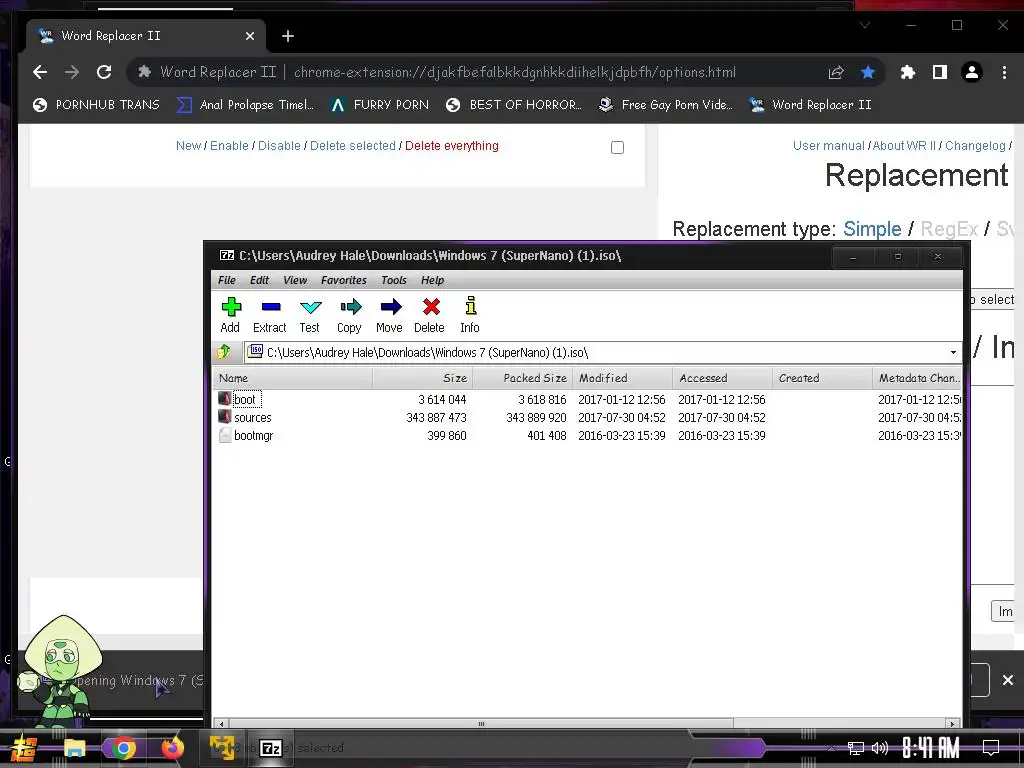Choose RegEx replacement type
This screenshot has height=768, width=1024.
pyautogui.click(x=949, y=229)
